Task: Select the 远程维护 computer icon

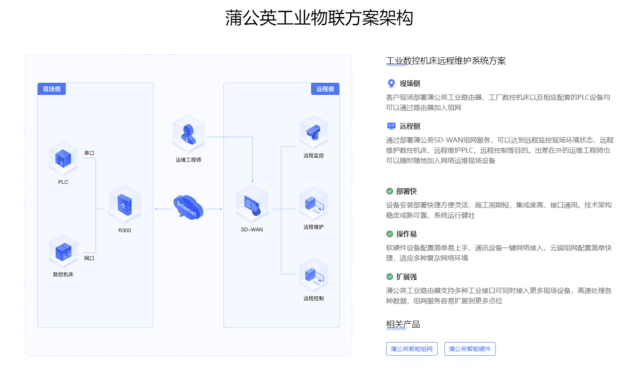Action: [x=313, y=203]
